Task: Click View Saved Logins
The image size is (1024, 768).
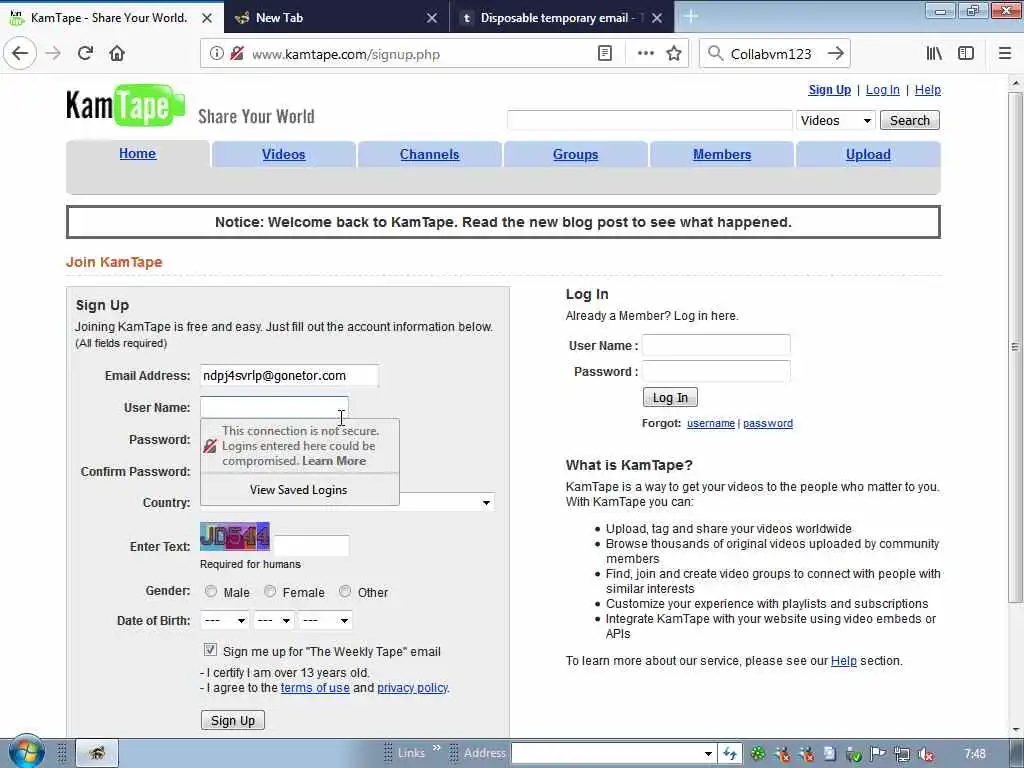Action: (298, 490)
